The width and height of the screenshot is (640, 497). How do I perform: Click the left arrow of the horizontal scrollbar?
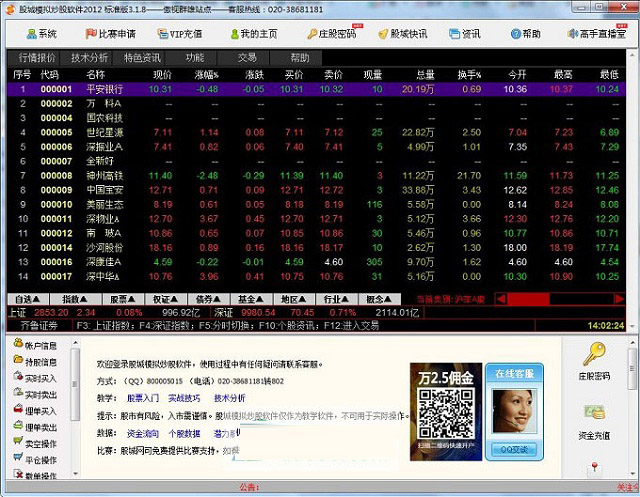501,299
